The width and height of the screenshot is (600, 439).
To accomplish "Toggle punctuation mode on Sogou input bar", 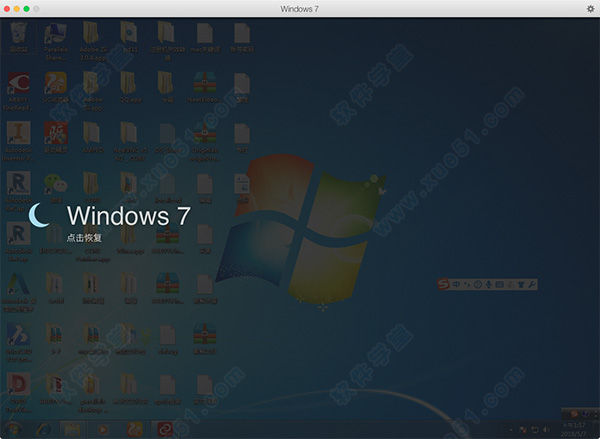I will [x=467, y=284].
